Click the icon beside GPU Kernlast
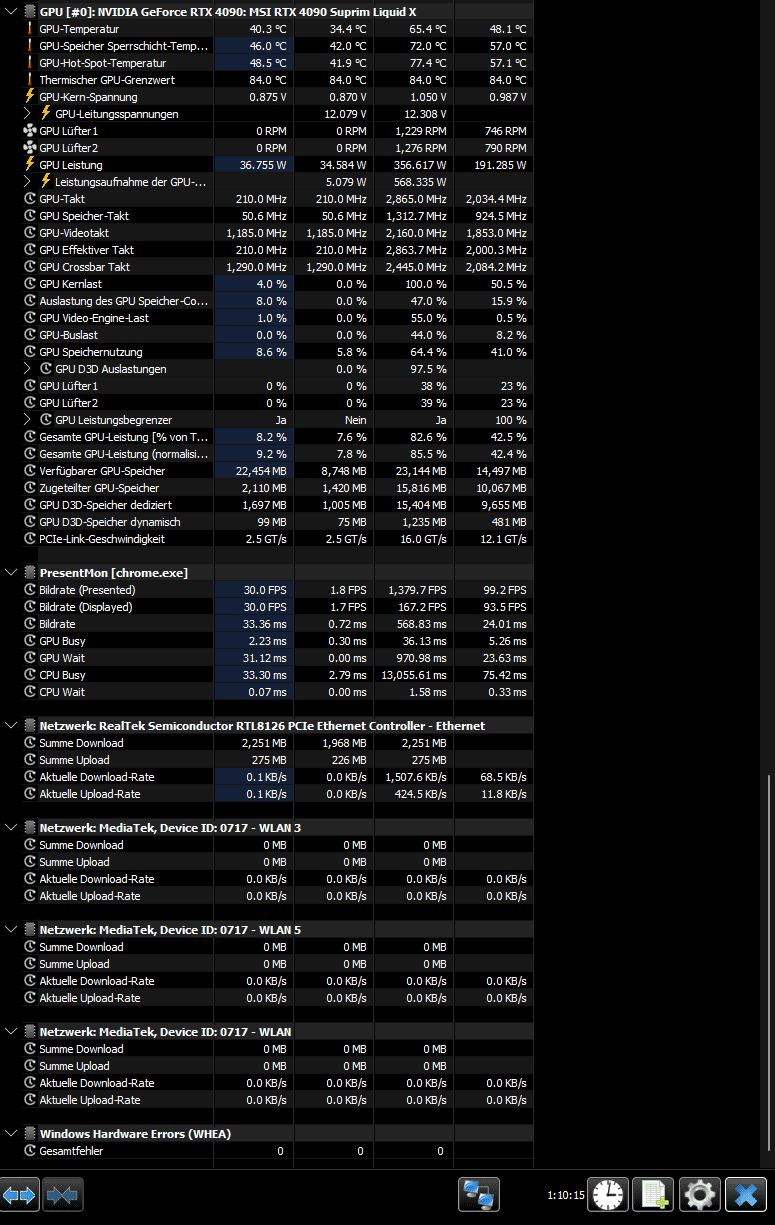 [x=30, y=284]
